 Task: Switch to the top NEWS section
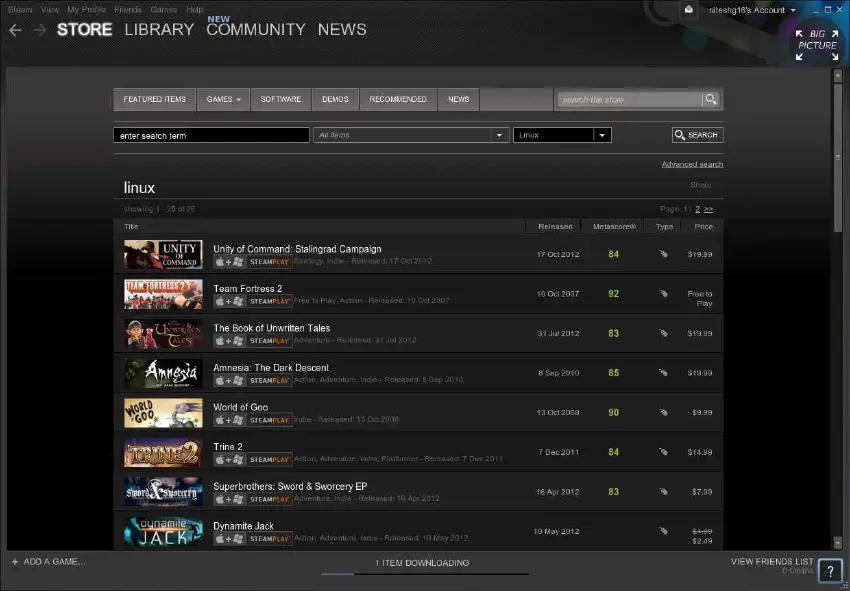tap(342, 29)
